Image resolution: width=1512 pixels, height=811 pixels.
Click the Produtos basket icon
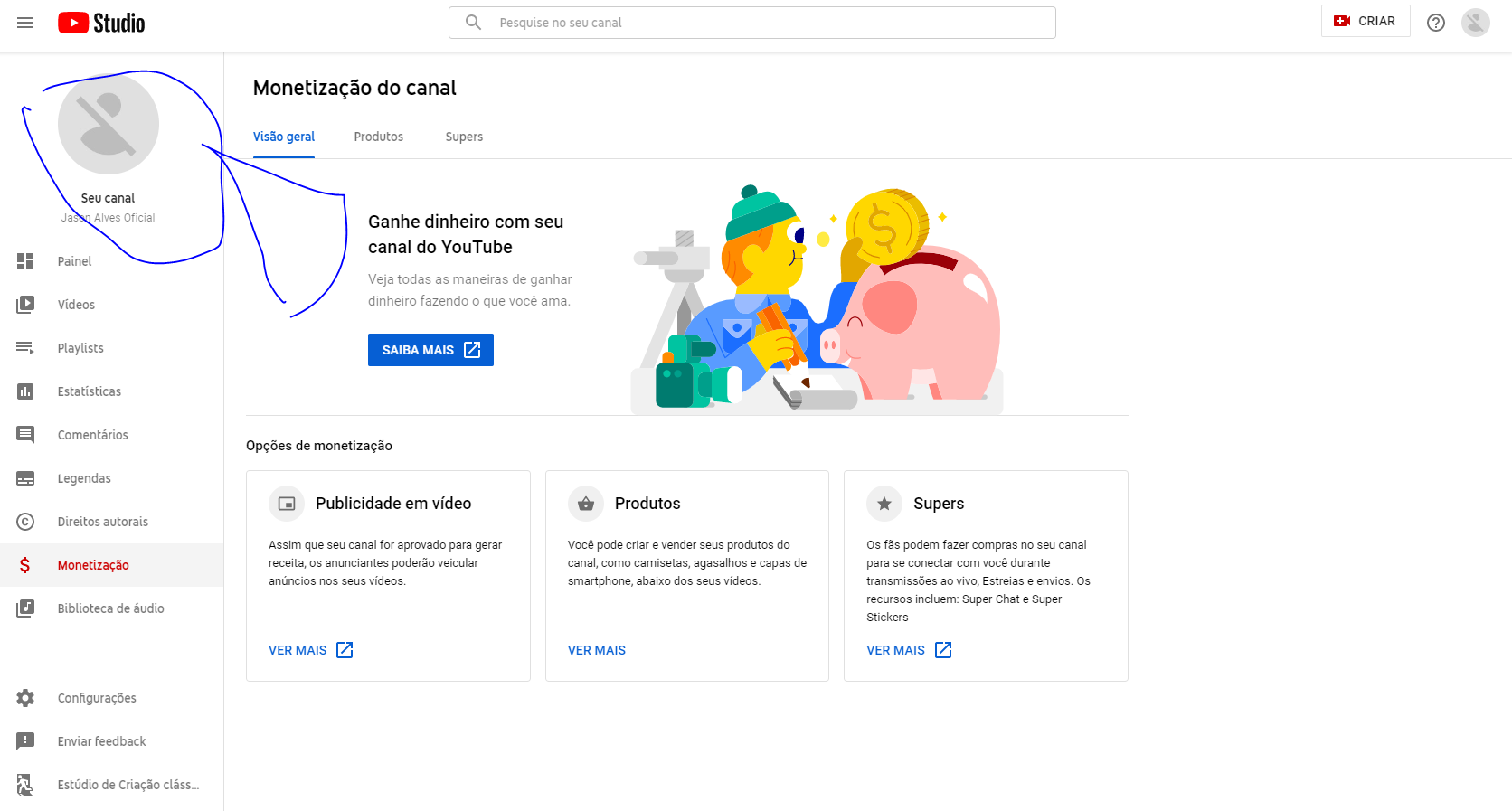tap(586, 504)
